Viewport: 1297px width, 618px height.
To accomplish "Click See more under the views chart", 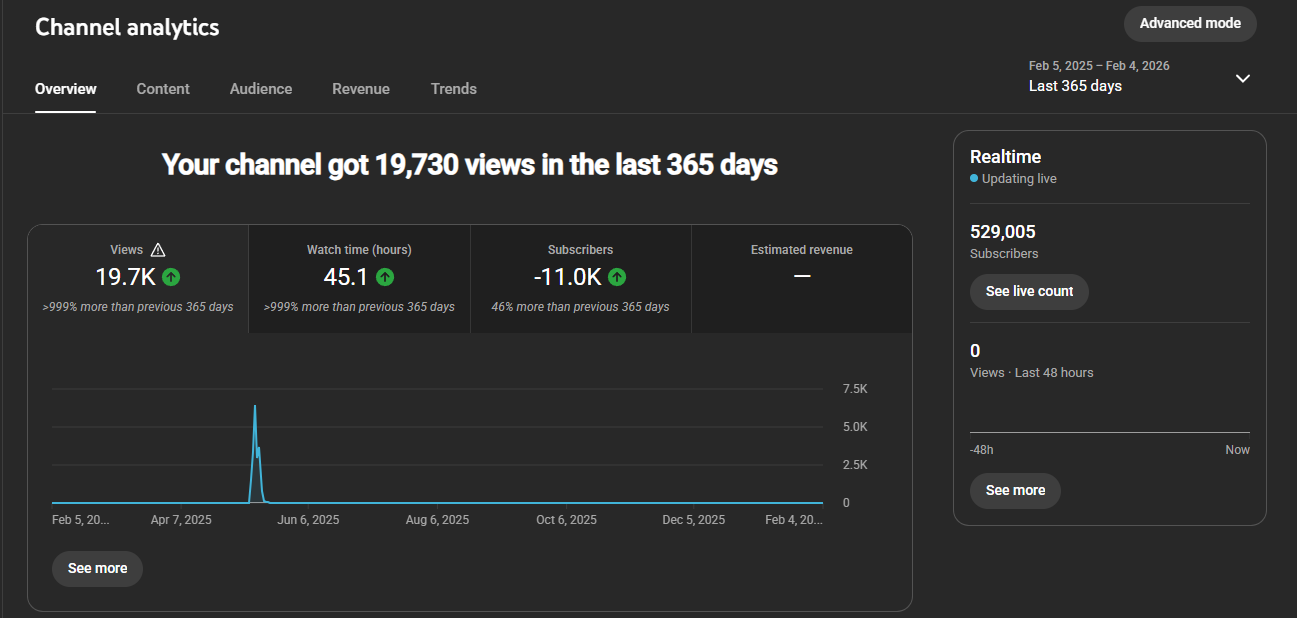I will [x=97, y=568].
